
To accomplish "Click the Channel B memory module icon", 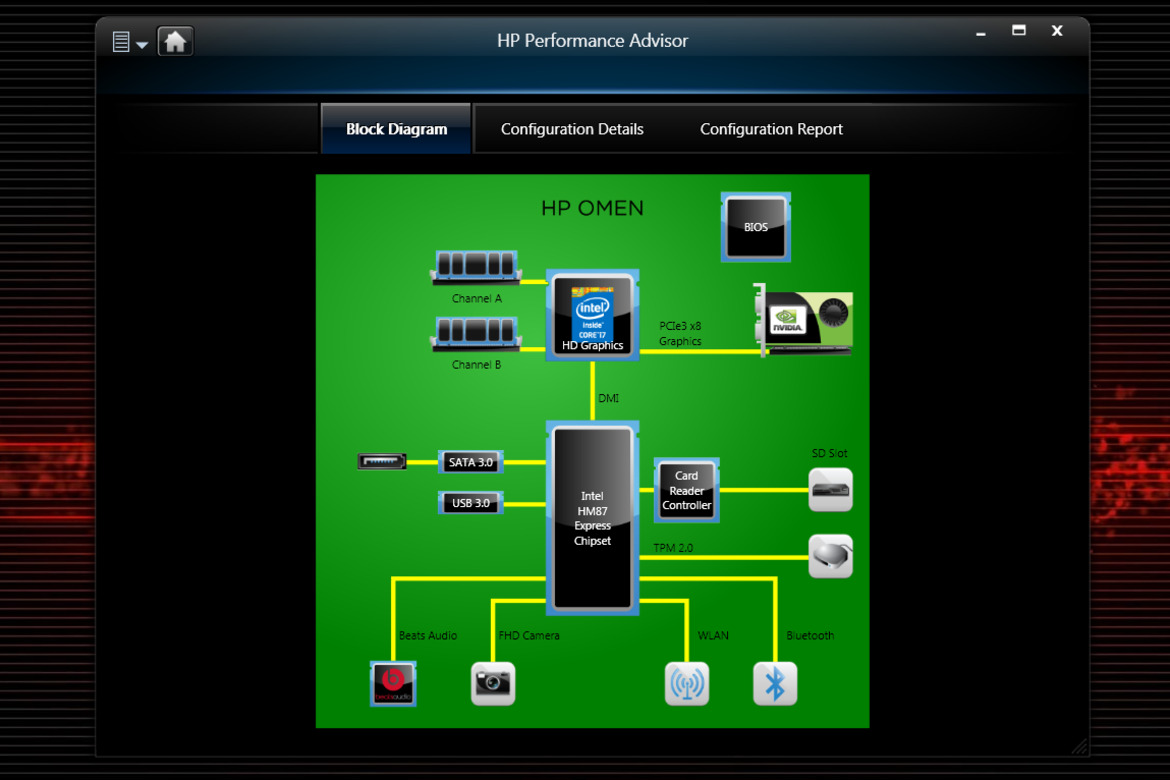I will (476, 334).
